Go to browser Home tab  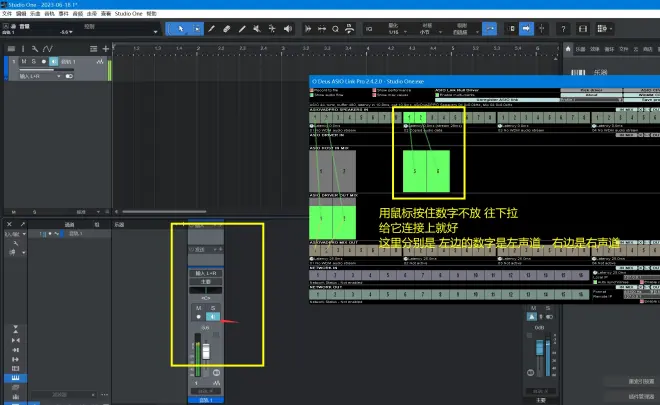click(568, 49)
